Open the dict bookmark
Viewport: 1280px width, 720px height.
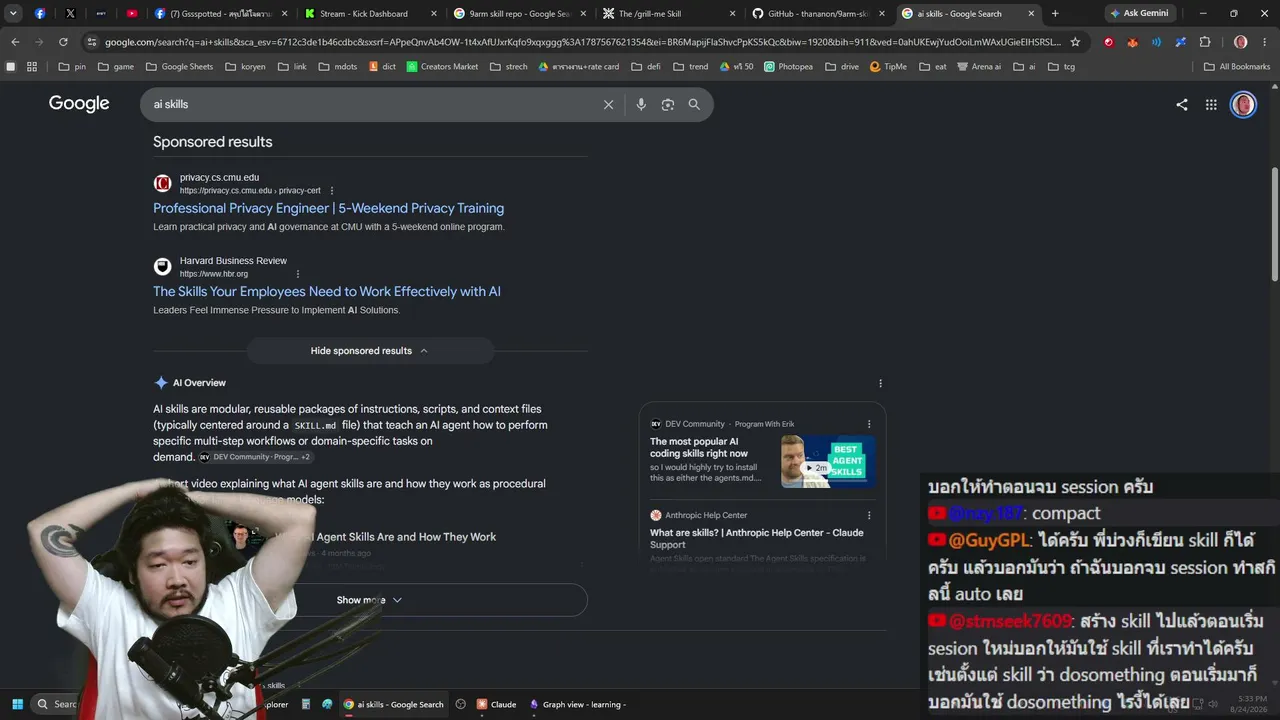click(x=382, y=67)
